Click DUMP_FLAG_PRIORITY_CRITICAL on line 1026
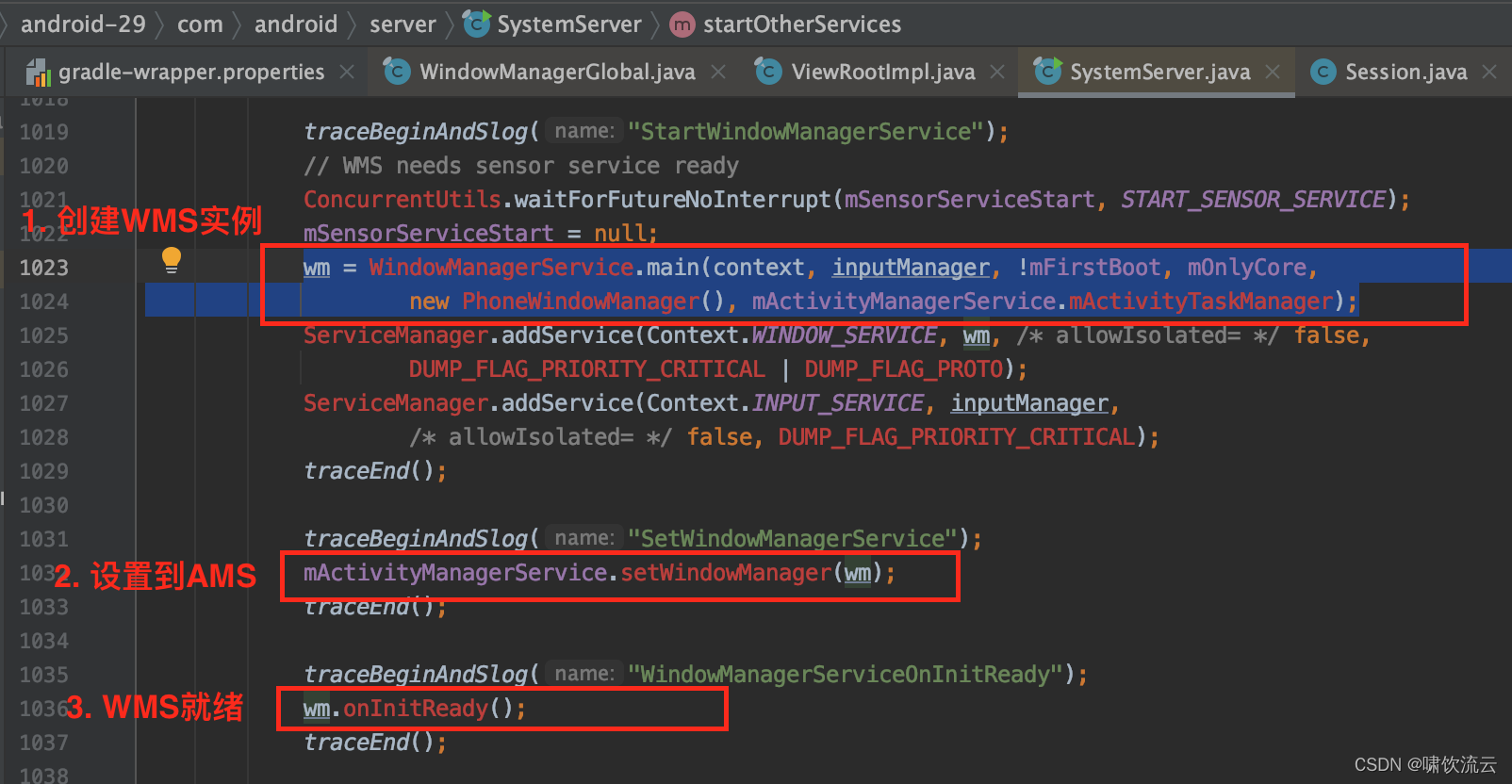1512x784 pixels. pyautogui.click(x=586, y=369)
